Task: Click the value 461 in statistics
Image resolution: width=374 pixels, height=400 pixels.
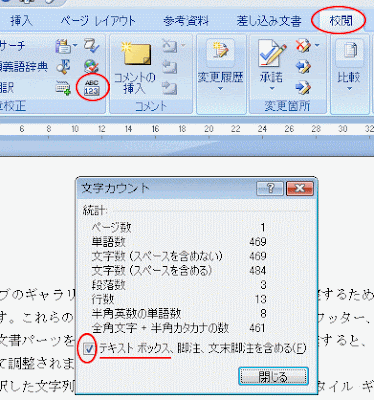Action: click(x=258, y=328)
